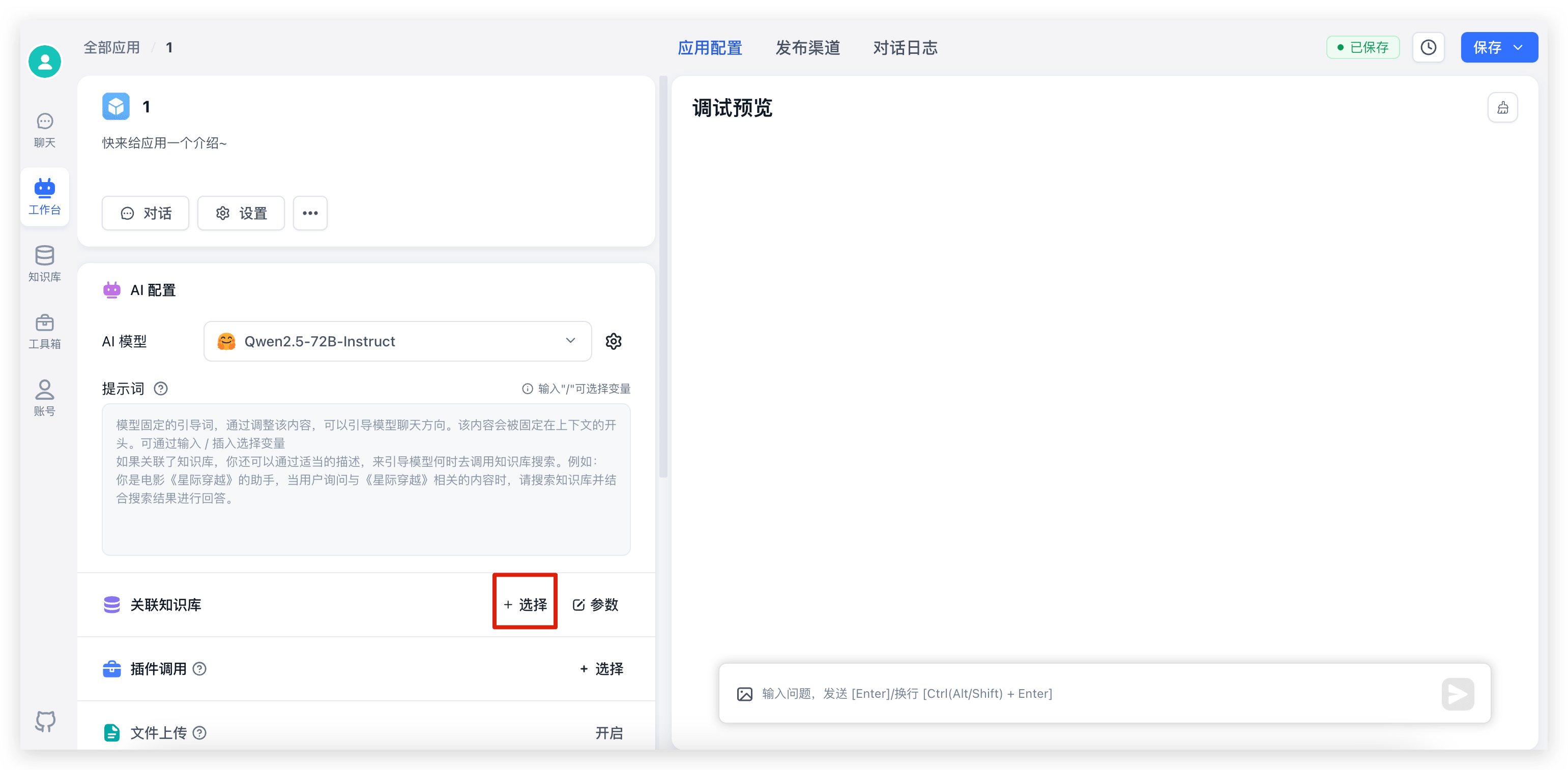Open the Account (账号) sidebar icon

pos(44,398)
